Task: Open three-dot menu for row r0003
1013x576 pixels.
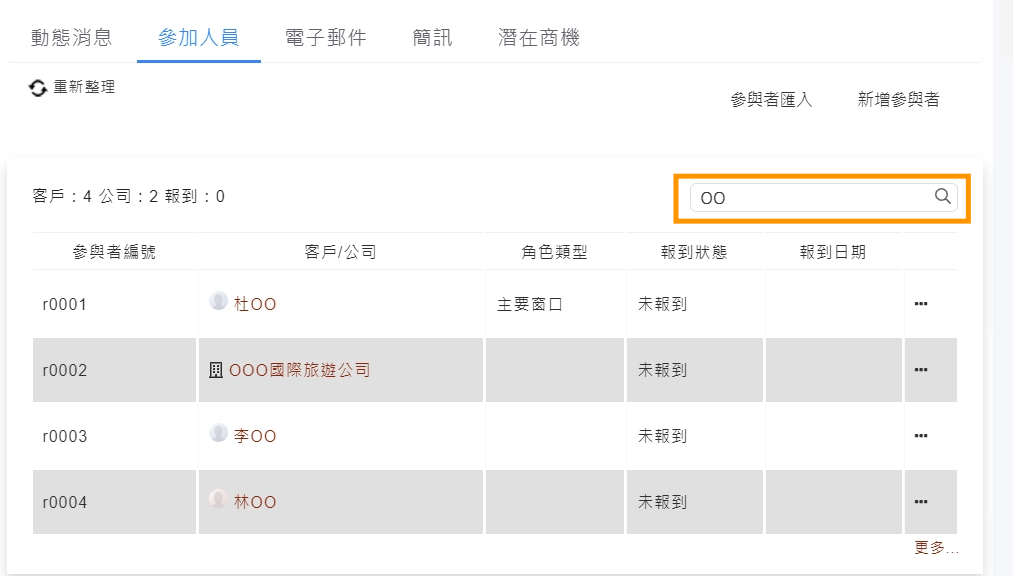Action: [x=921, y=436]
